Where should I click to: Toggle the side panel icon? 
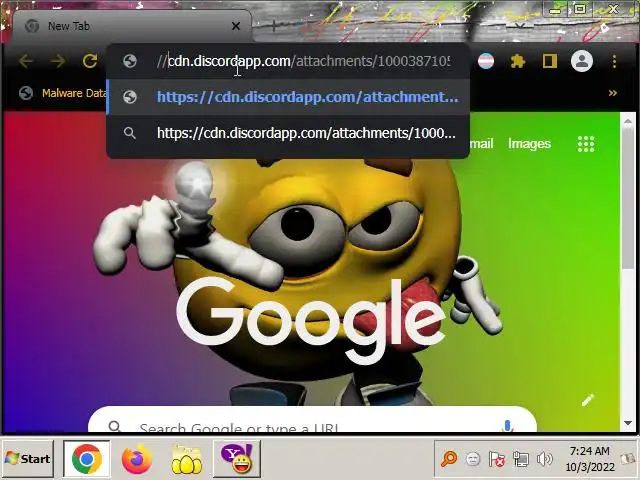549,61
